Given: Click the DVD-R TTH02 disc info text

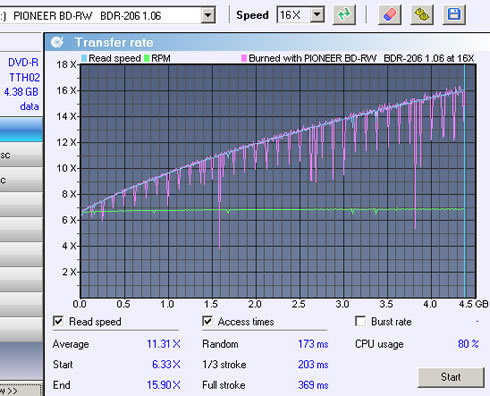Looking at the screenshot, I should pyautogui.click(x=23, y=70).
